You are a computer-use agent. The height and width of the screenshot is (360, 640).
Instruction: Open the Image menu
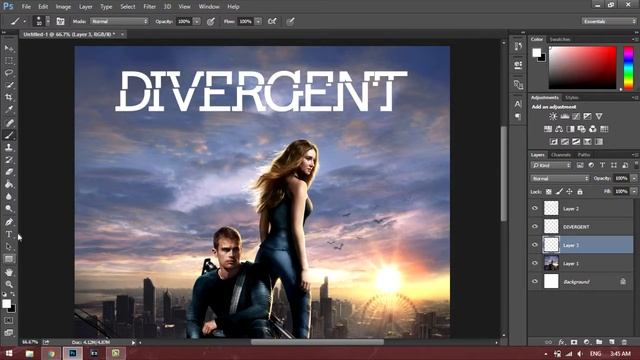tap(63, 7)
